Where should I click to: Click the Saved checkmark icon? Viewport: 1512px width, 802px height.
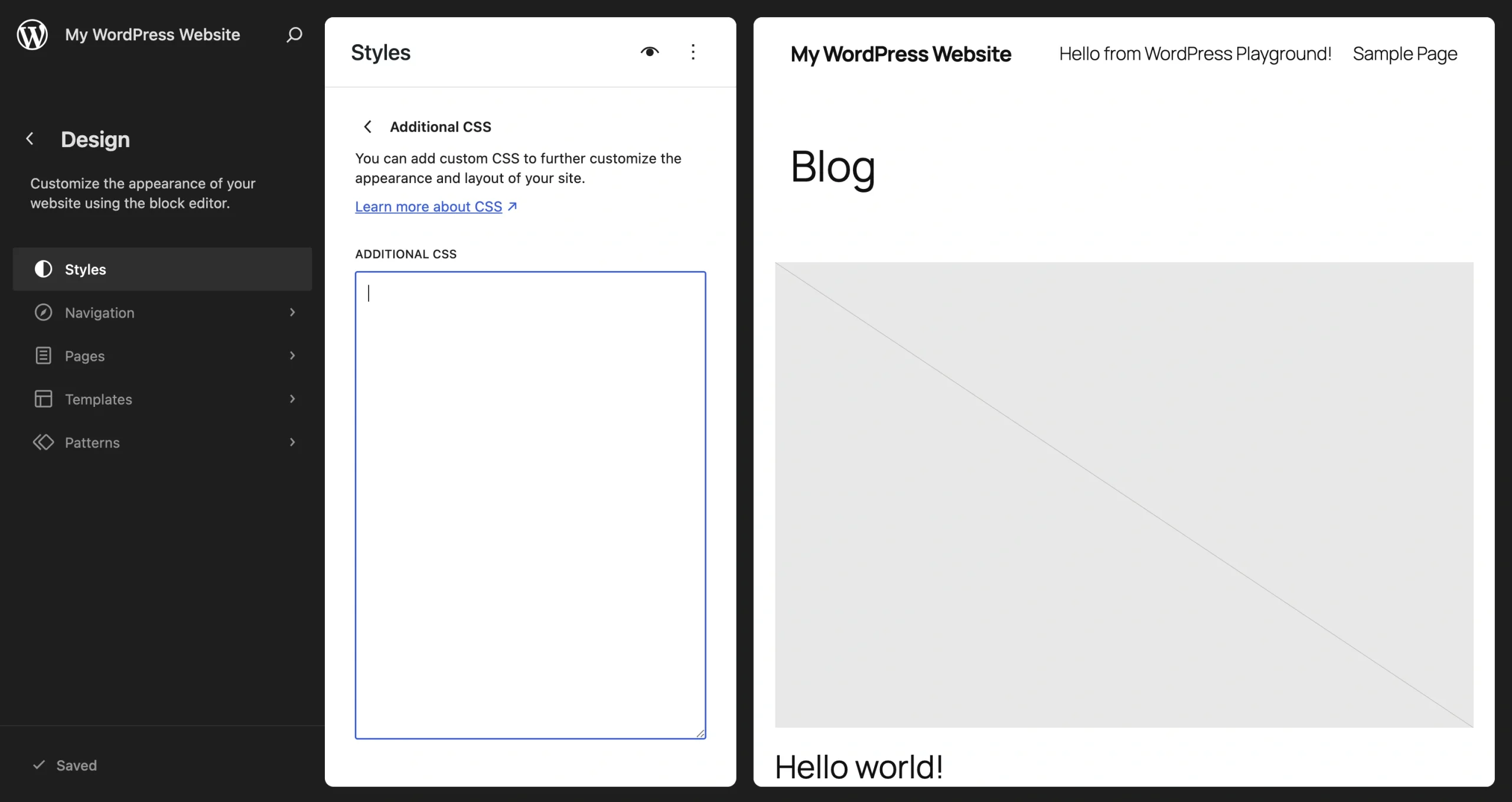pyautogui.click(x=39, y=765)
